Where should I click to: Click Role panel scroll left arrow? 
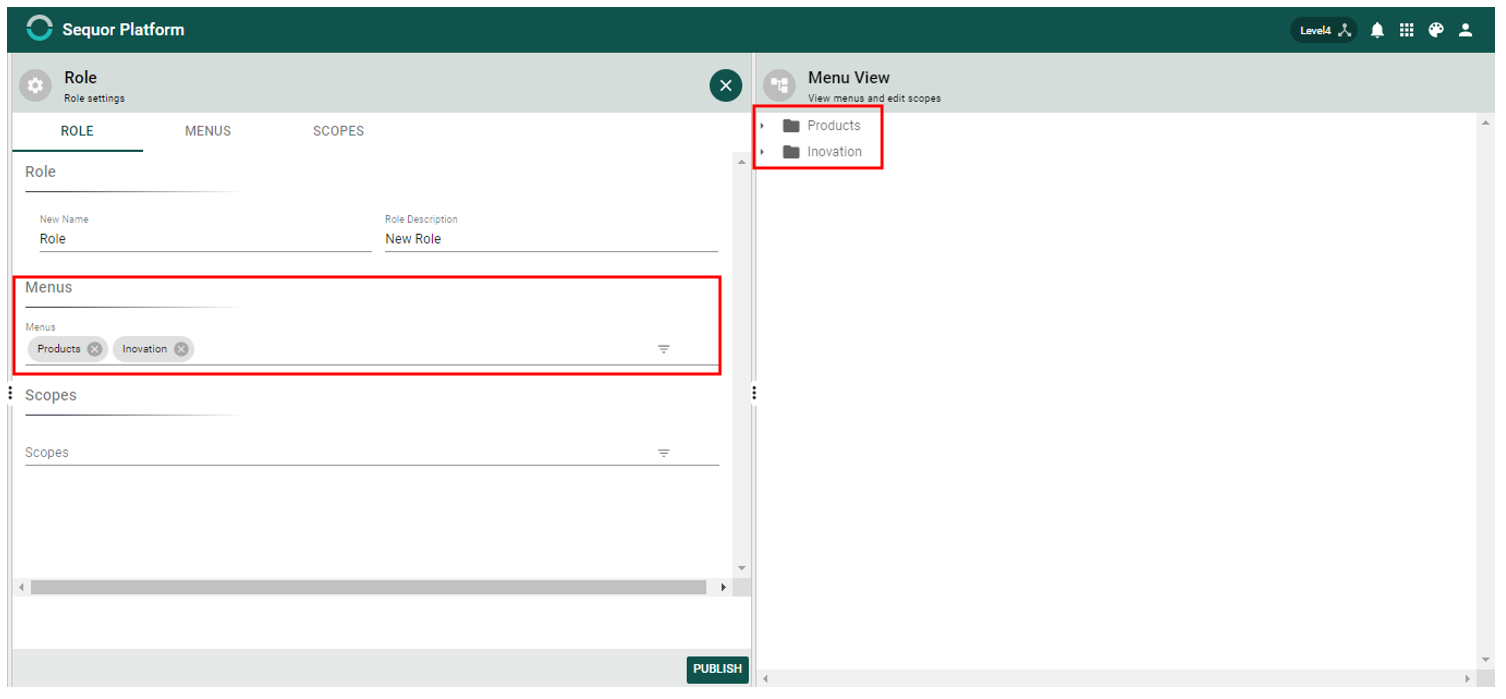(x=21, y=587)
